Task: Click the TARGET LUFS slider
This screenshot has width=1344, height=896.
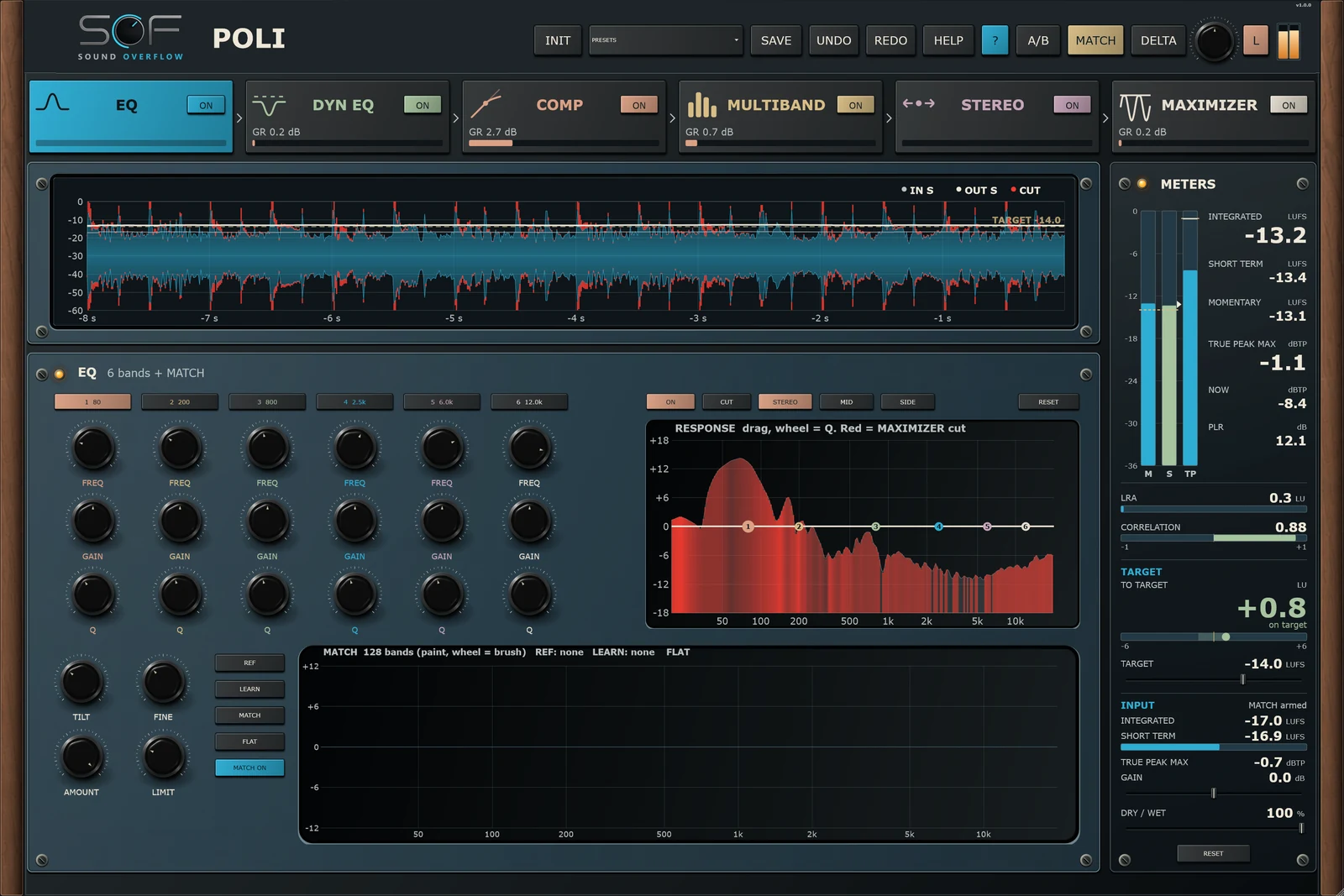Action: point(1213,679)
